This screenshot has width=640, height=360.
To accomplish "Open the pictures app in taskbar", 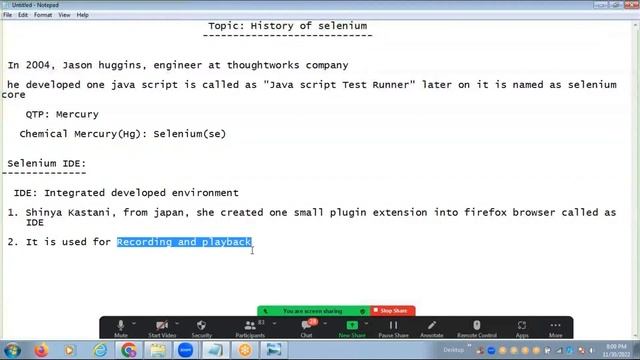I will click(x=273, y=350).
